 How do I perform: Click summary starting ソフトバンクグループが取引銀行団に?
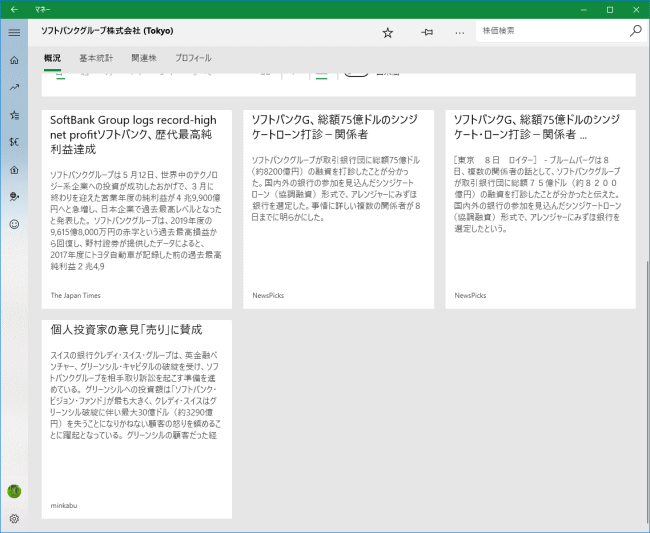(336, 188)
